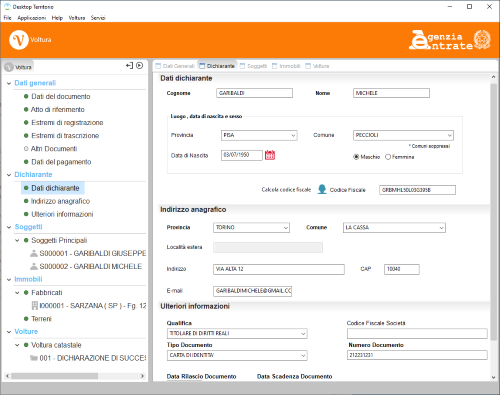This screenshot has width=500, height=395.
Task: Open the birth Provincia PISA dropdown
Action: pos(259,135)
